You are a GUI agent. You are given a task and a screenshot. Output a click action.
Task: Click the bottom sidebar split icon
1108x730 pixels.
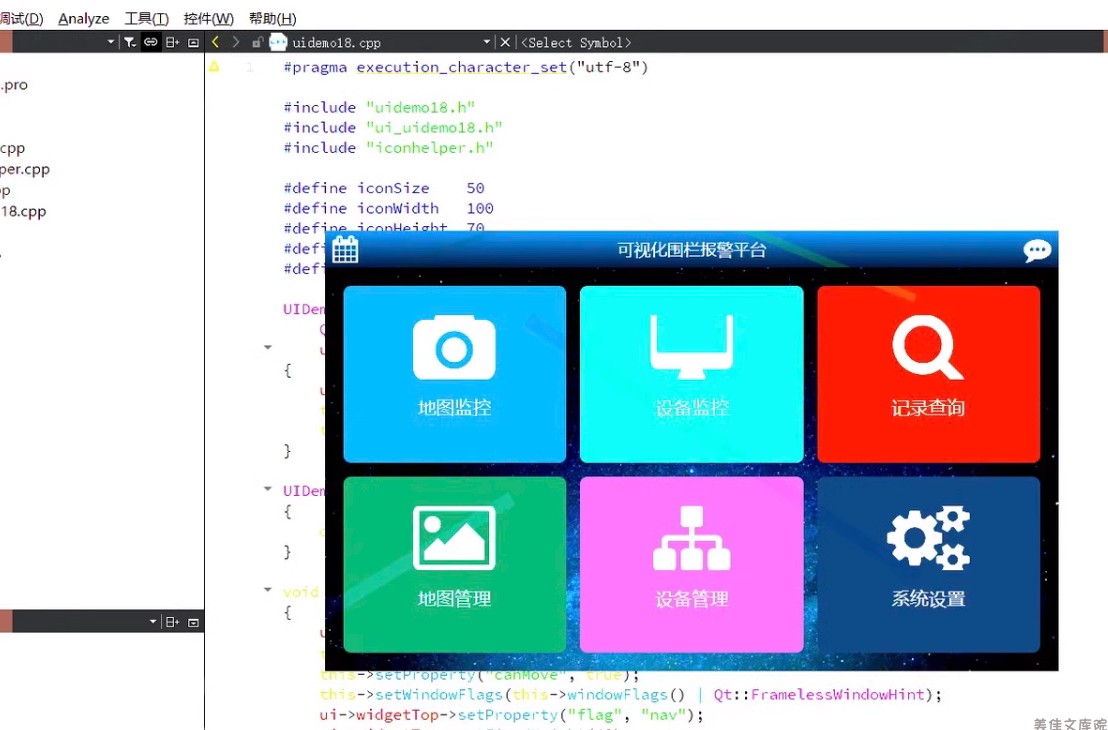[x=172, y=622]
